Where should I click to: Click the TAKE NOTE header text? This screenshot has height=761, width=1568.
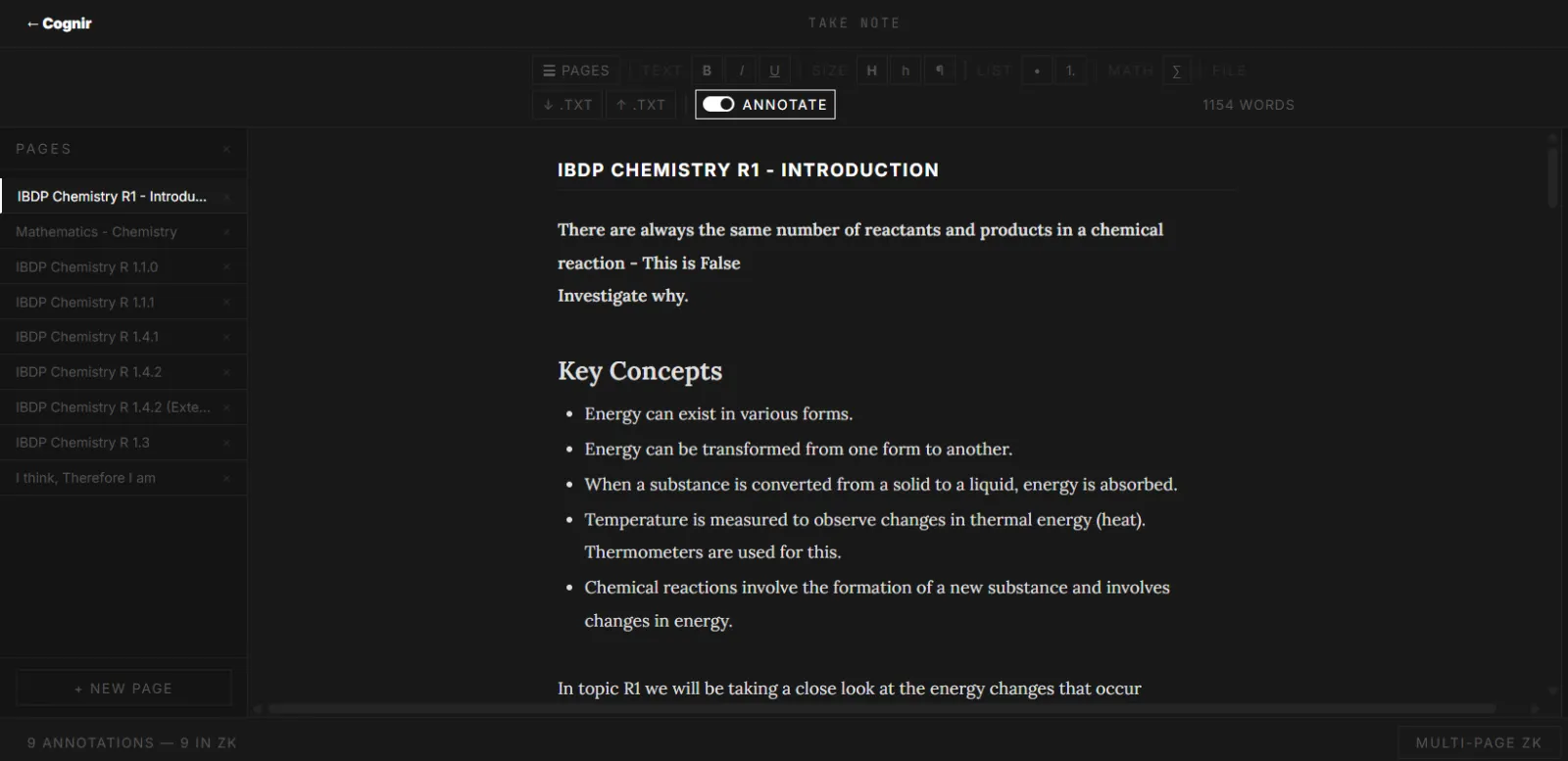[x=854, y=23]
